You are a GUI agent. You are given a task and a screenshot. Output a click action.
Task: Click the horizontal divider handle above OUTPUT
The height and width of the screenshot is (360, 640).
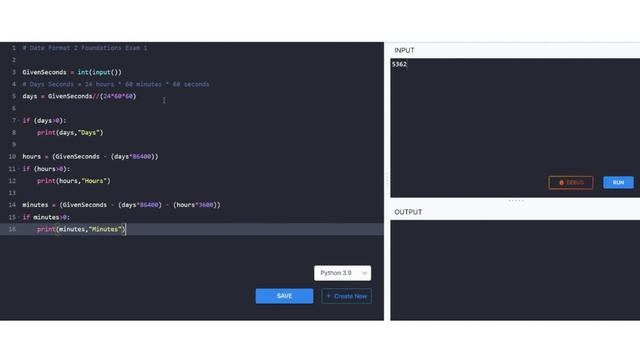click(516, 201)
